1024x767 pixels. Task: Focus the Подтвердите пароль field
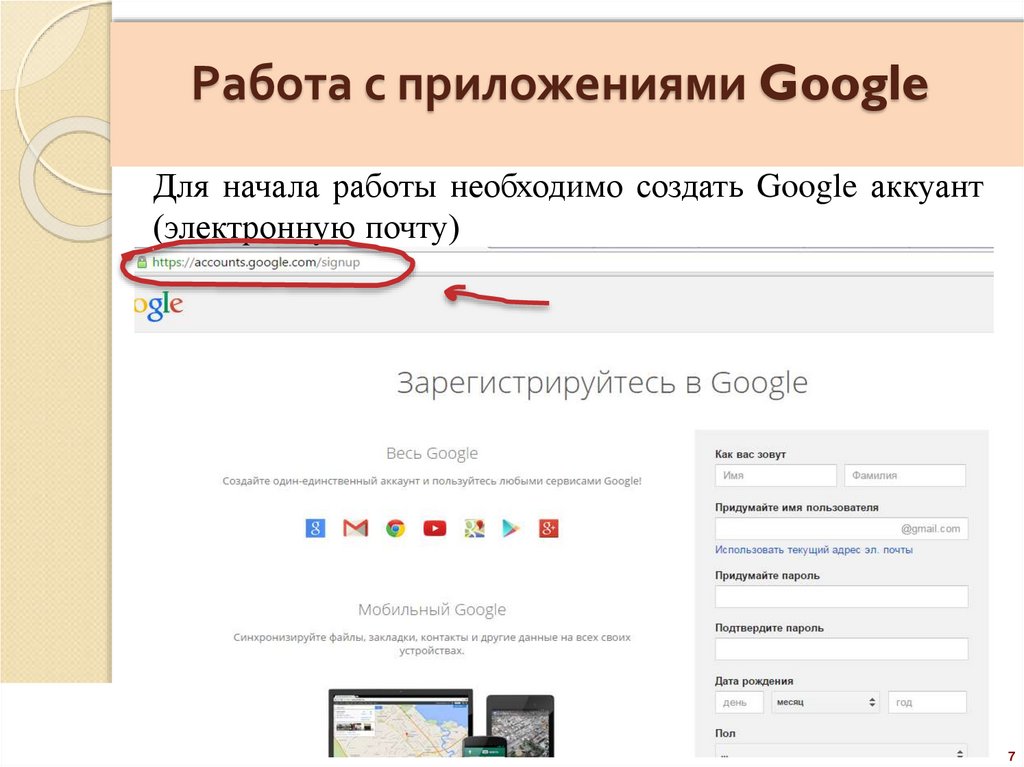pos(841,649)
